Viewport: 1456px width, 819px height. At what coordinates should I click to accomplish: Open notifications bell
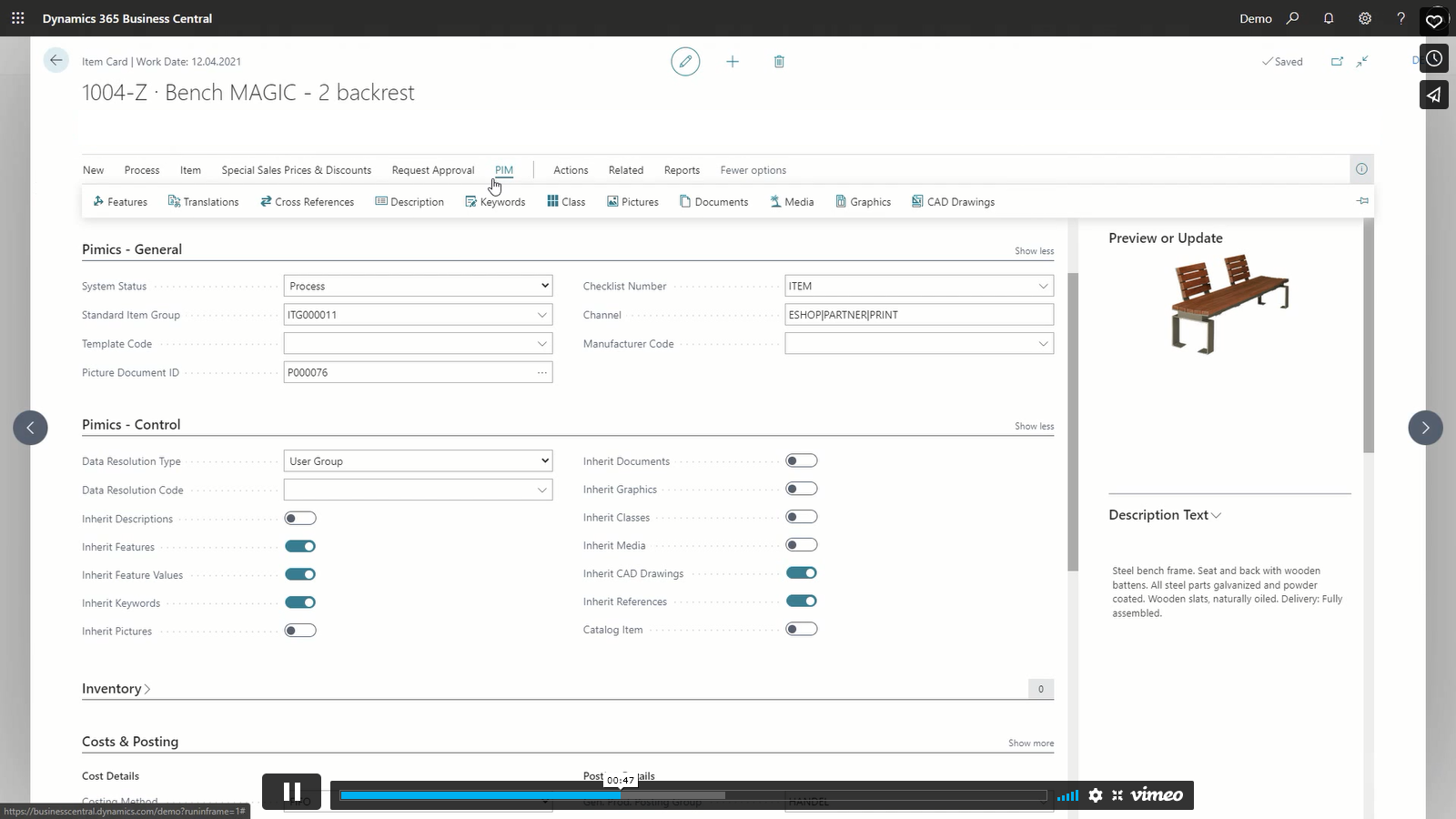pos(1329,18)
